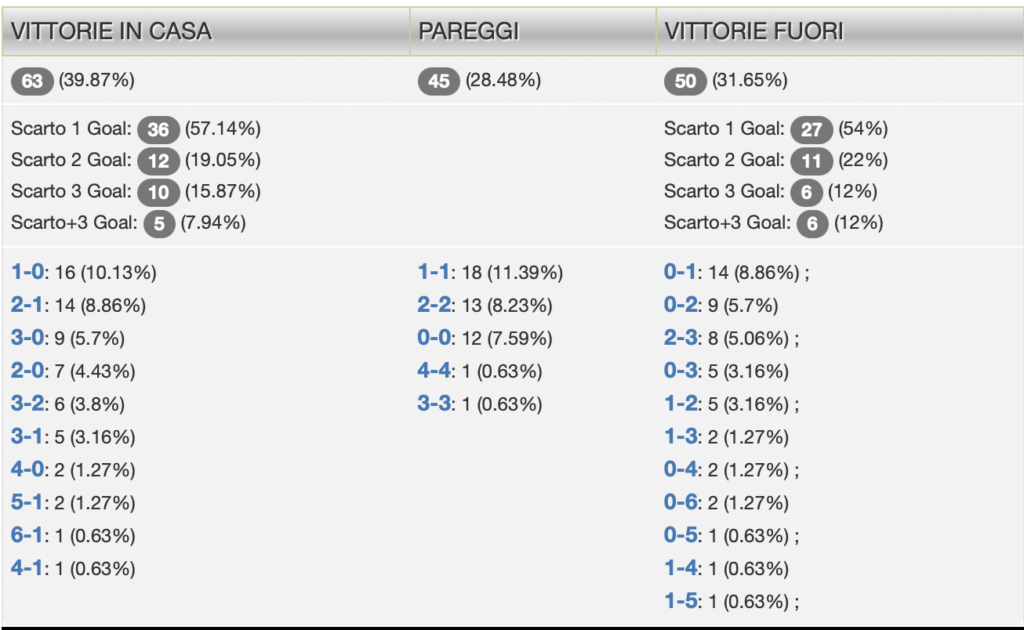Select the 3-0 score link
The image size is (1024, 630).
coord(27,338)
